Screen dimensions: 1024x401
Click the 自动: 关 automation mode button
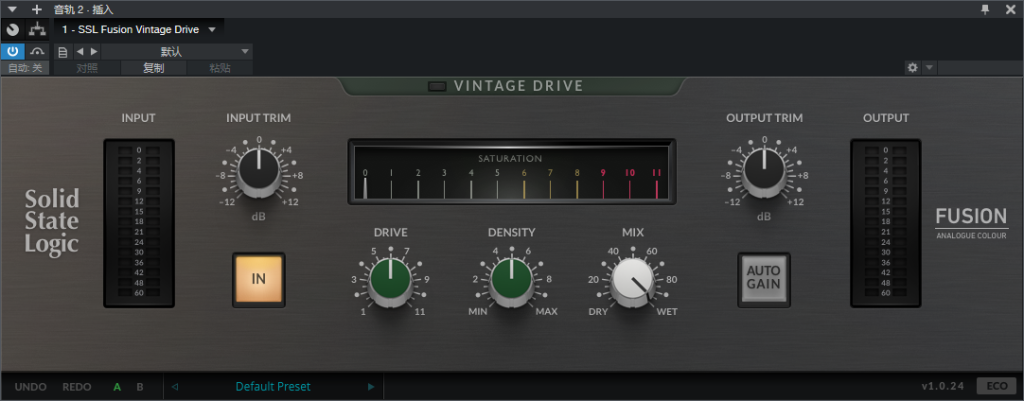25,68
